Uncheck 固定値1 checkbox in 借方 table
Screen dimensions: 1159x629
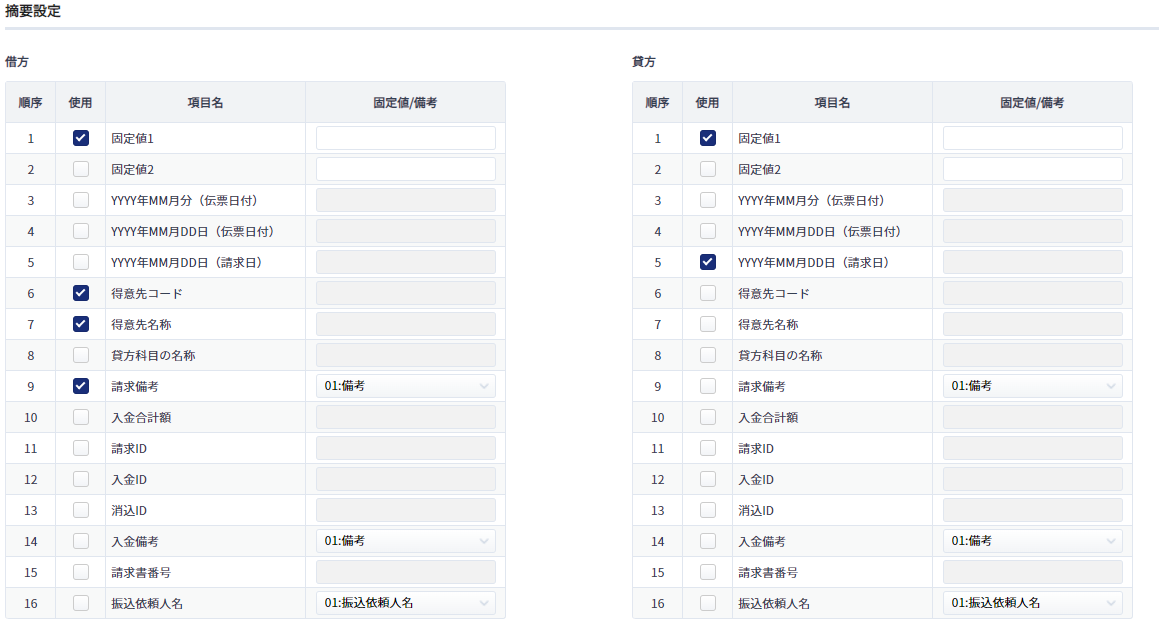tap(81, 138)
